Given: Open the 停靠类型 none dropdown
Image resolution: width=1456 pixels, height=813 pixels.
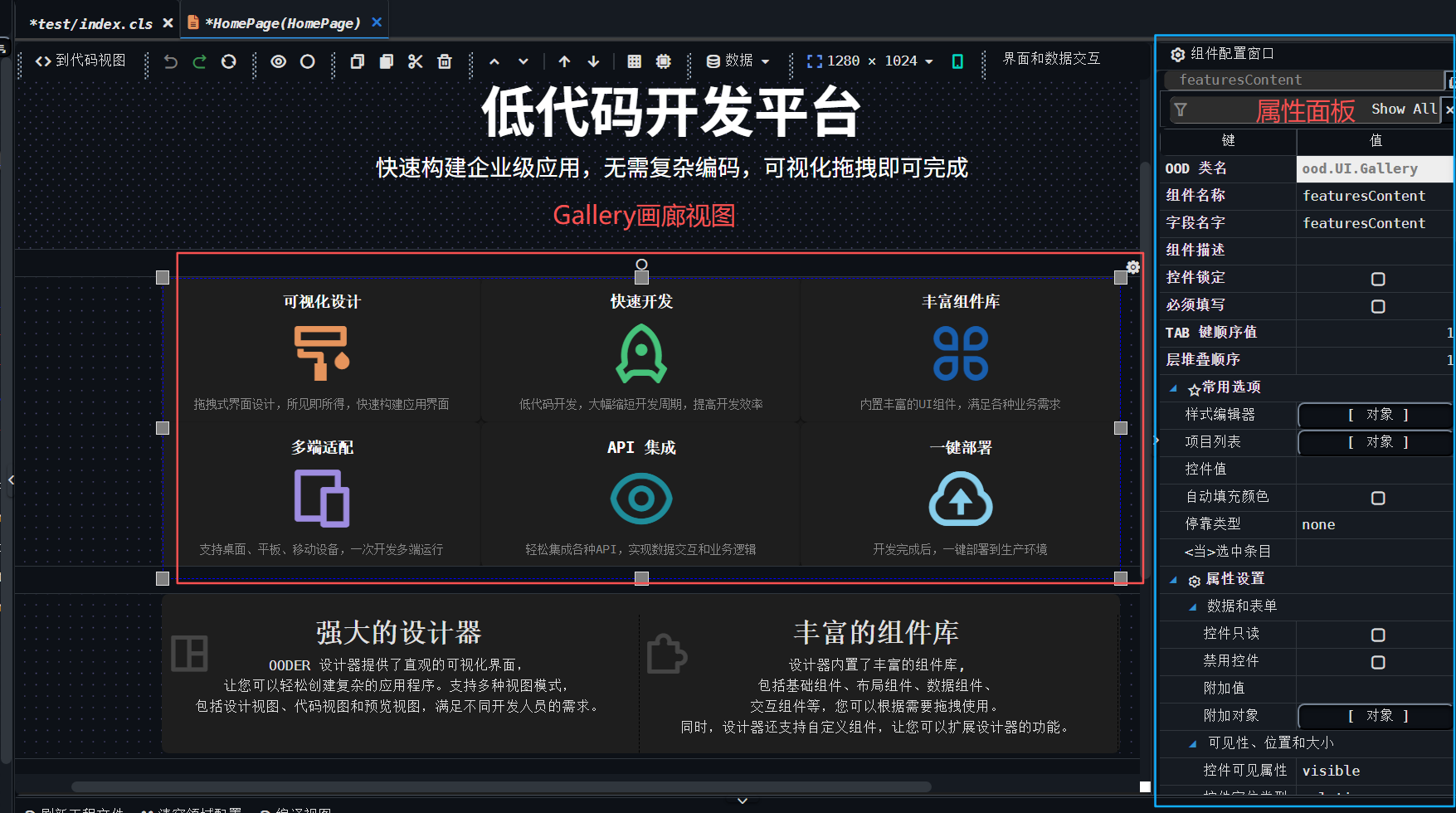Looking at the screenshot, I should point(1375,524).
